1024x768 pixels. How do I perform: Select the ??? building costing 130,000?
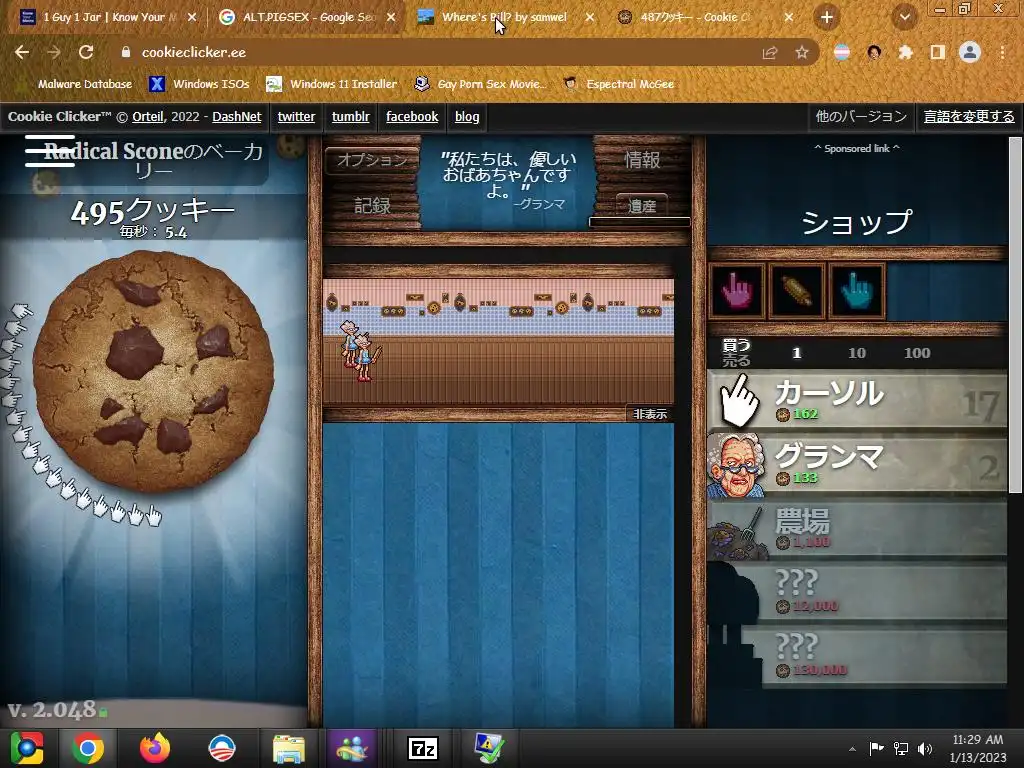857,656
